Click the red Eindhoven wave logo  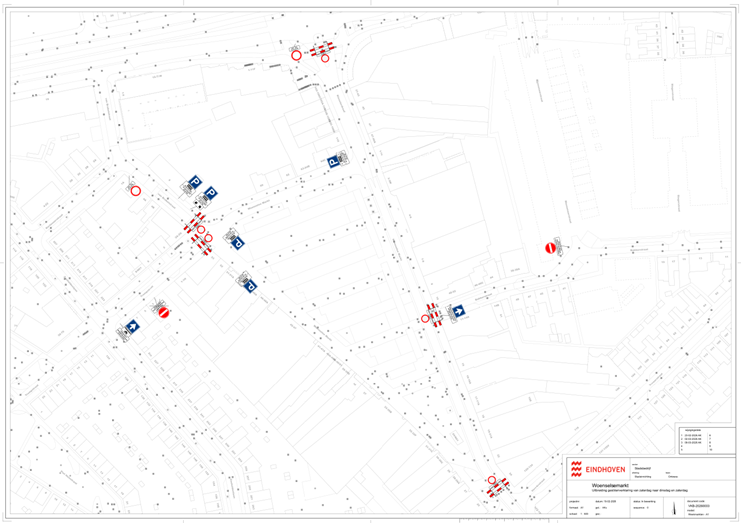point(576,468)
